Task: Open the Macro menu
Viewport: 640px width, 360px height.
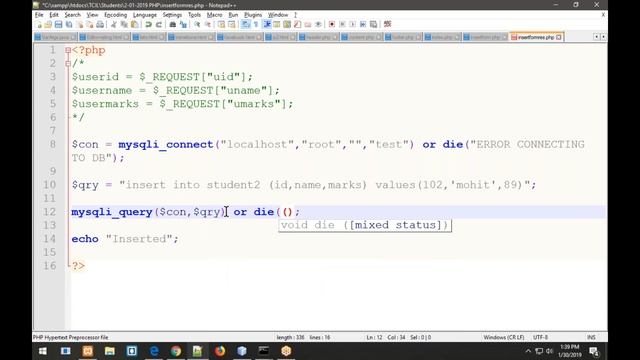Action: point(214,15)
